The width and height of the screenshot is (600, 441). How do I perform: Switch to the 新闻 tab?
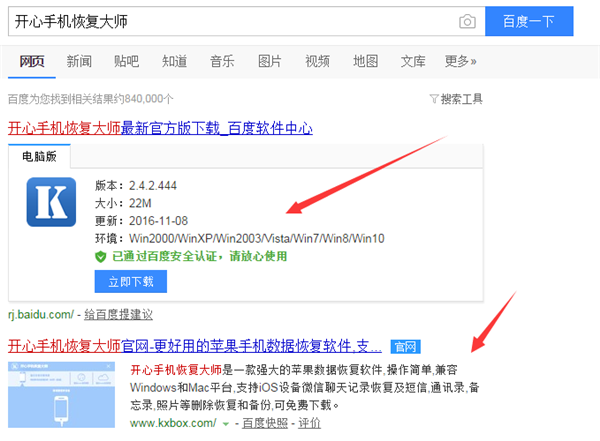pyautogui.click(x=79, y=62)
